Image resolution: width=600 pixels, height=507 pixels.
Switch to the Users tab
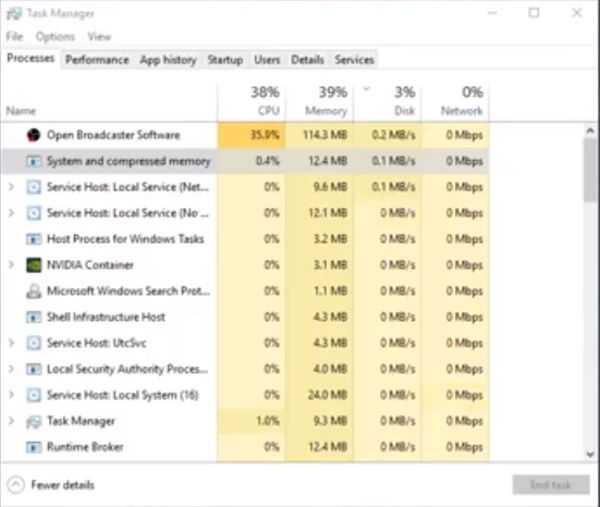(x=267, y=60)
